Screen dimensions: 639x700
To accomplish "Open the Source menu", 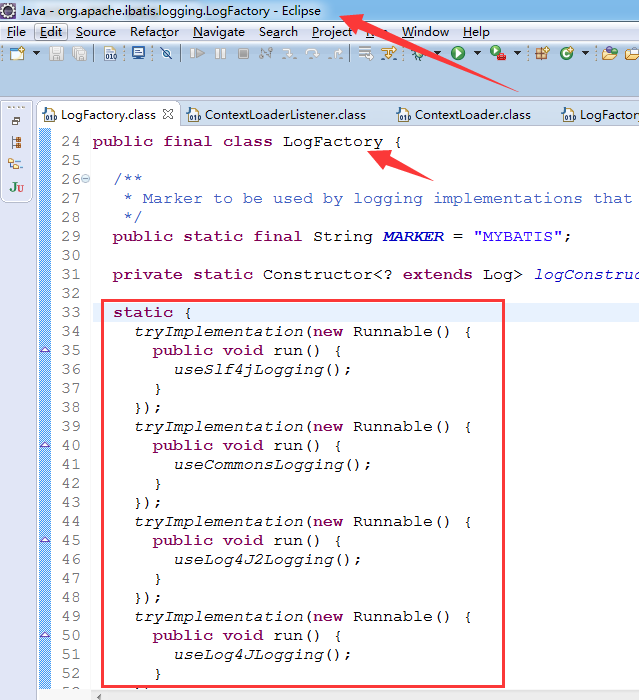I will [96, 32].
